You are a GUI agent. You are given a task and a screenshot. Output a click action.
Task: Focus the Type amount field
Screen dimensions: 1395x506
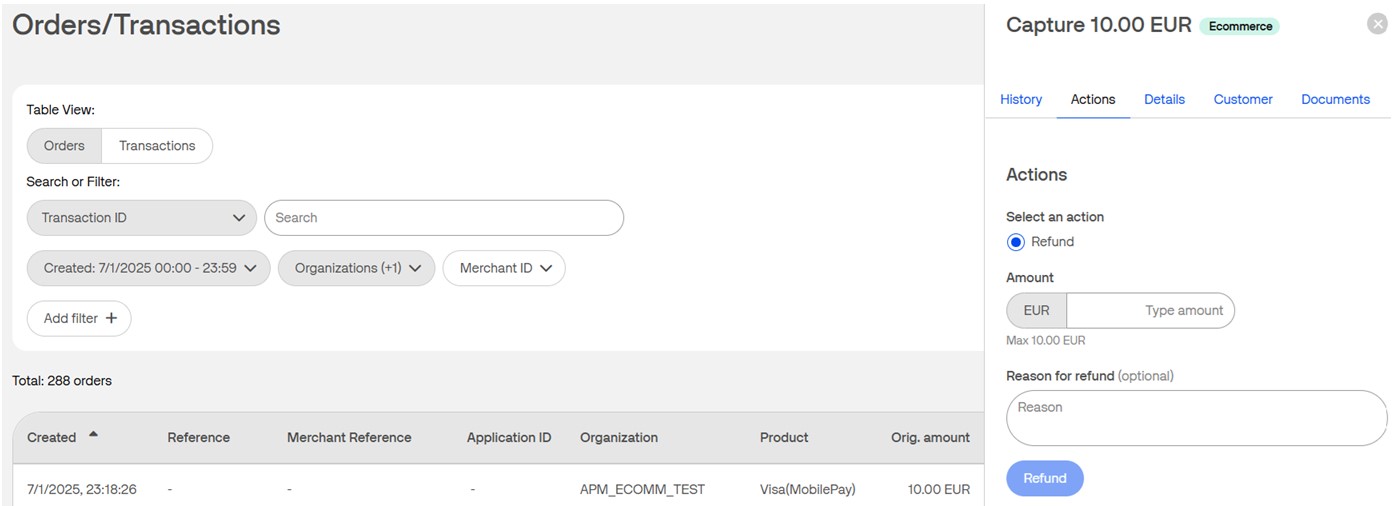point(1150,311)
